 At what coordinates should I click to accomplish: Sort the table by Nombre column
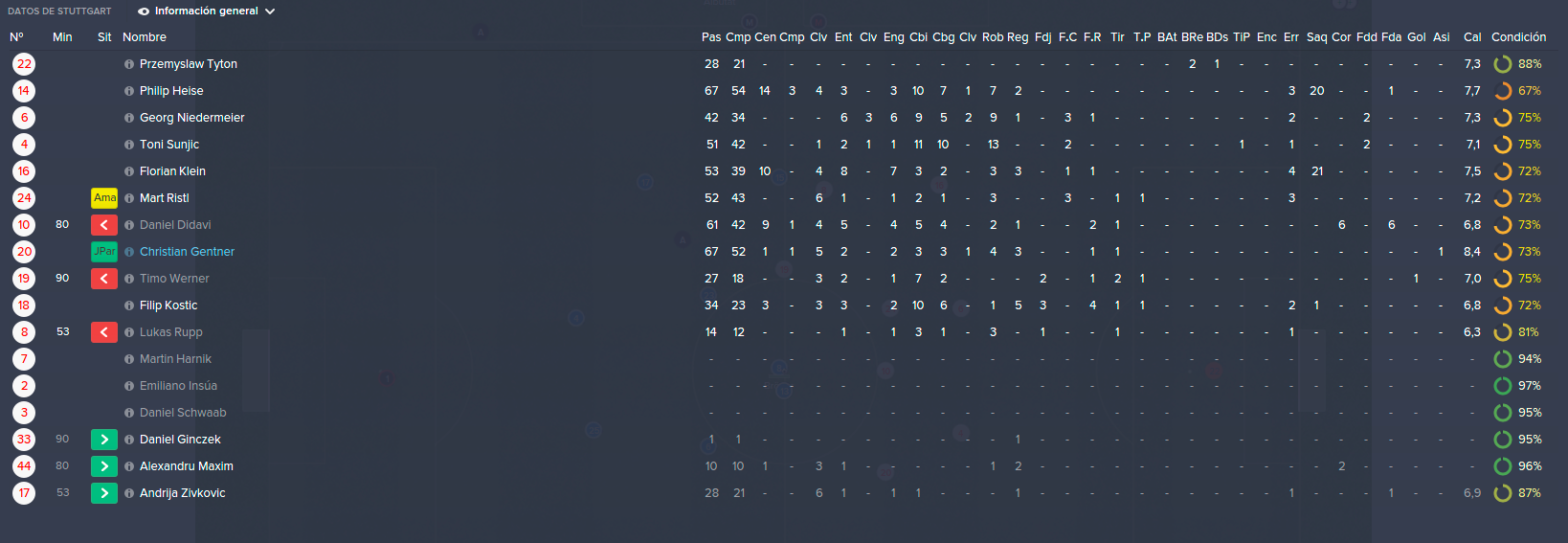pos(145,37)
